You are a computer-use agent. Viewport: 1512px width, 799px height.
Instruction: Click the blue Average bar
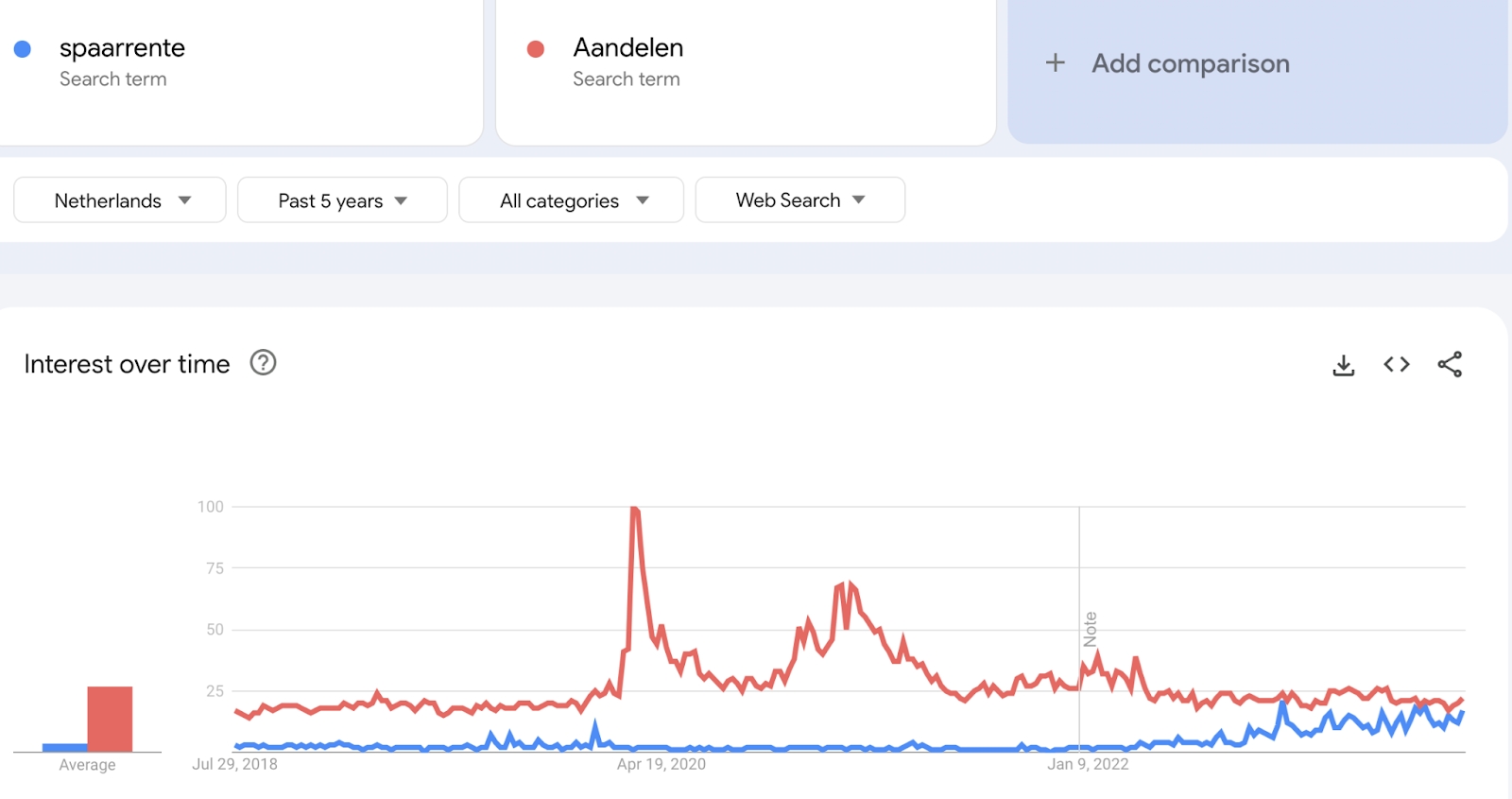point(64,748)
